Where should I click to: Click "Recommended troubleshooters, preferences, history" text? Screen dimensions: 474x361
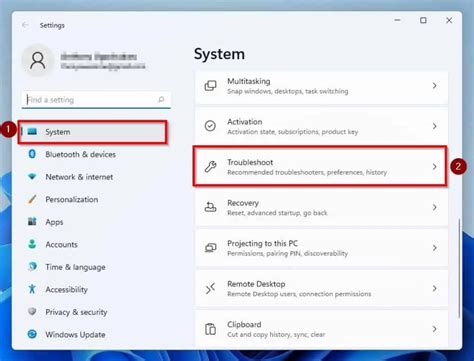click(x=307, y=172)
